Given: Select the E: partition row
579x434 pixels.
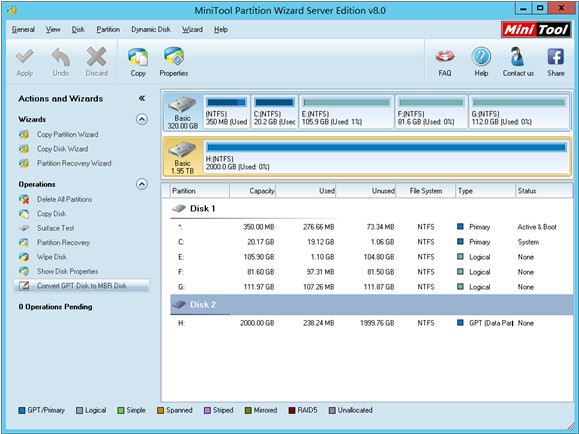Looking at the screenshot, I should point(371,257).
